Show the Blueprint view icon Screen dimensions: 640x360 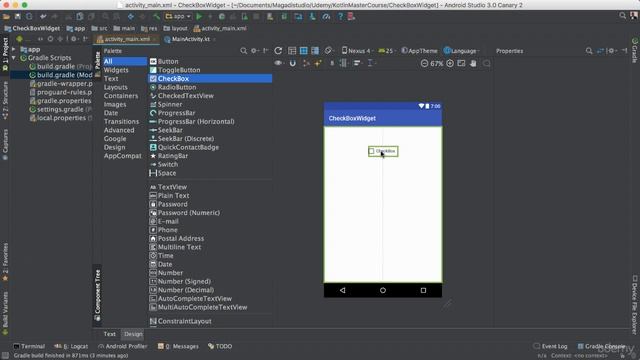[303, 51]
